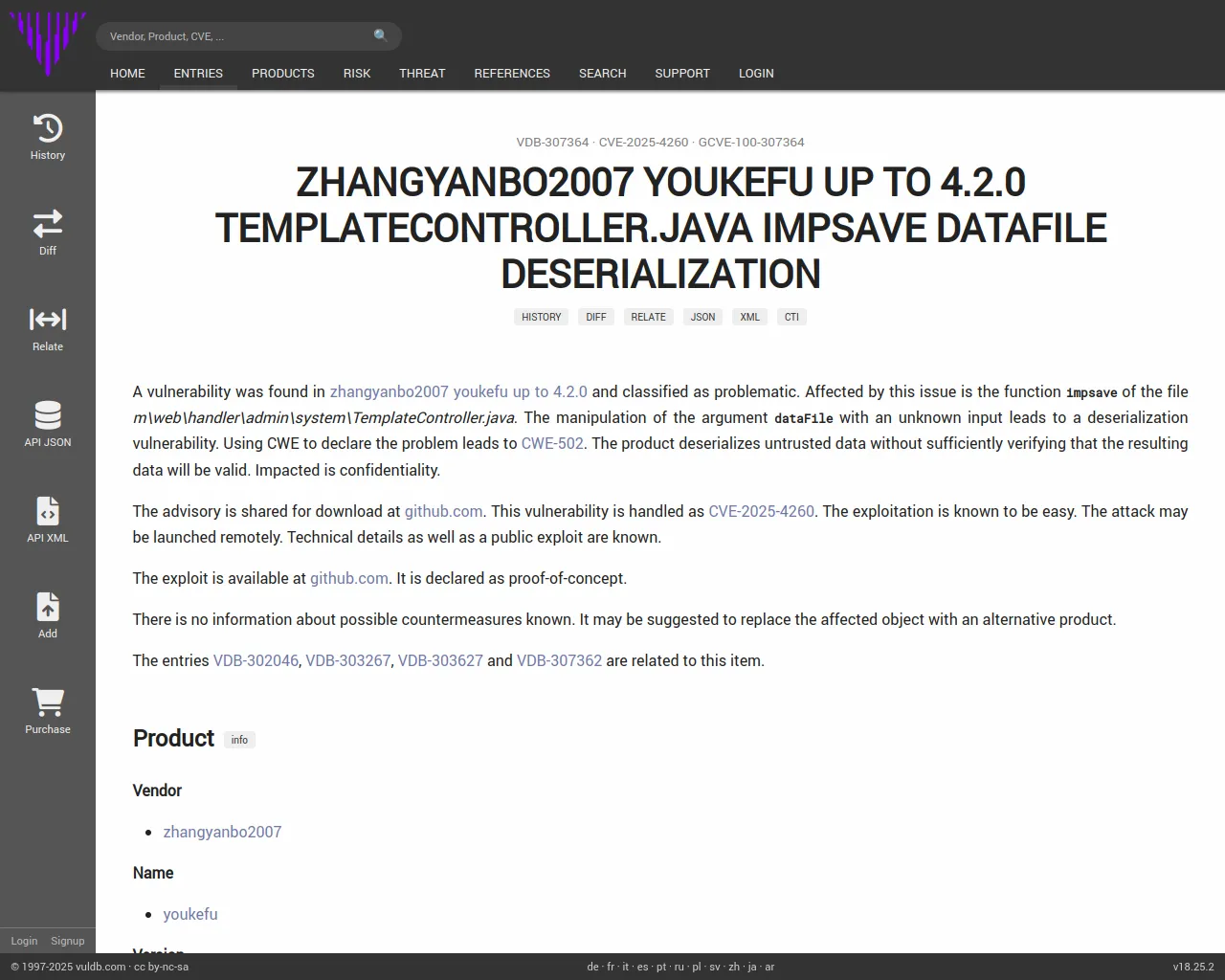Click the Vendor subheading
Viewport: 1225px width, 980px height.
[x=157, y=791]
